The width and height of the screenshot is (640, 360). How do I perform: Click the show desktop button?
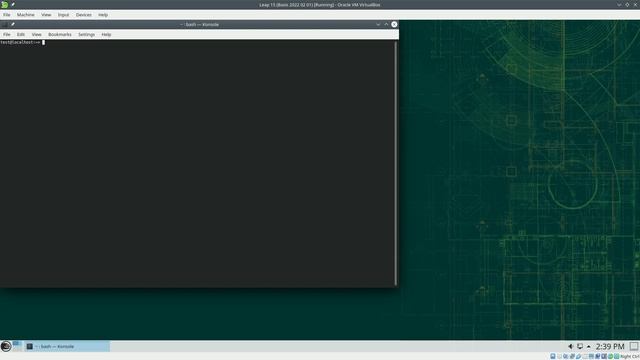tap(633, 346)
